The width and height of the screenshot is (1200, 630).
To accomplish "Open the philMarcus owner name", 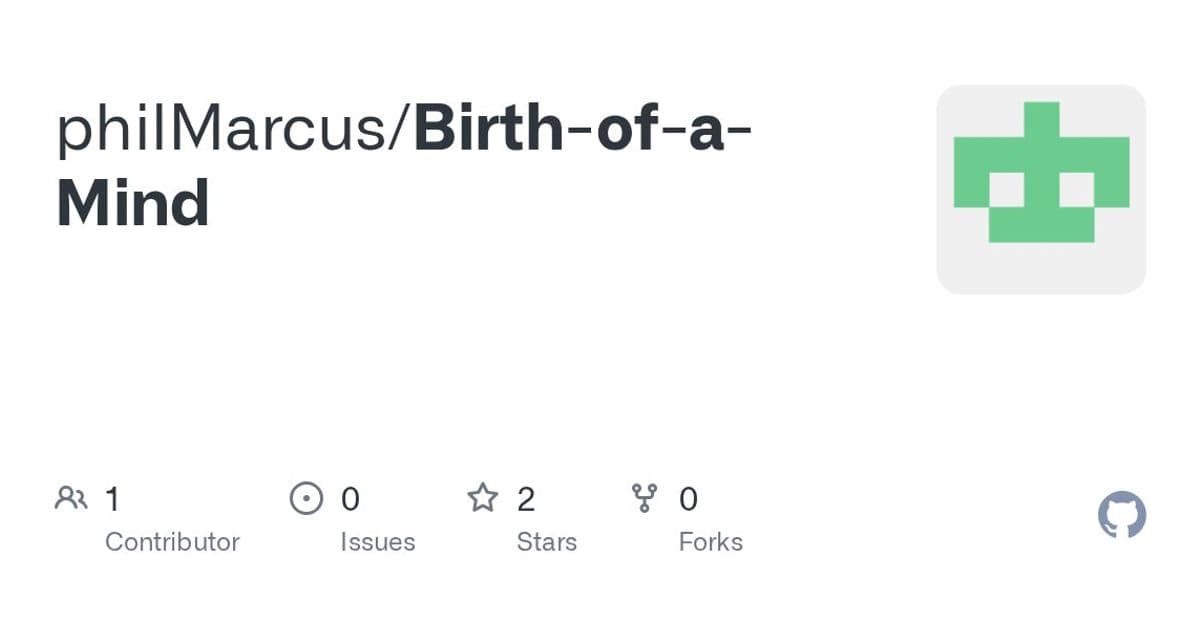I will (x=225, y=130).
